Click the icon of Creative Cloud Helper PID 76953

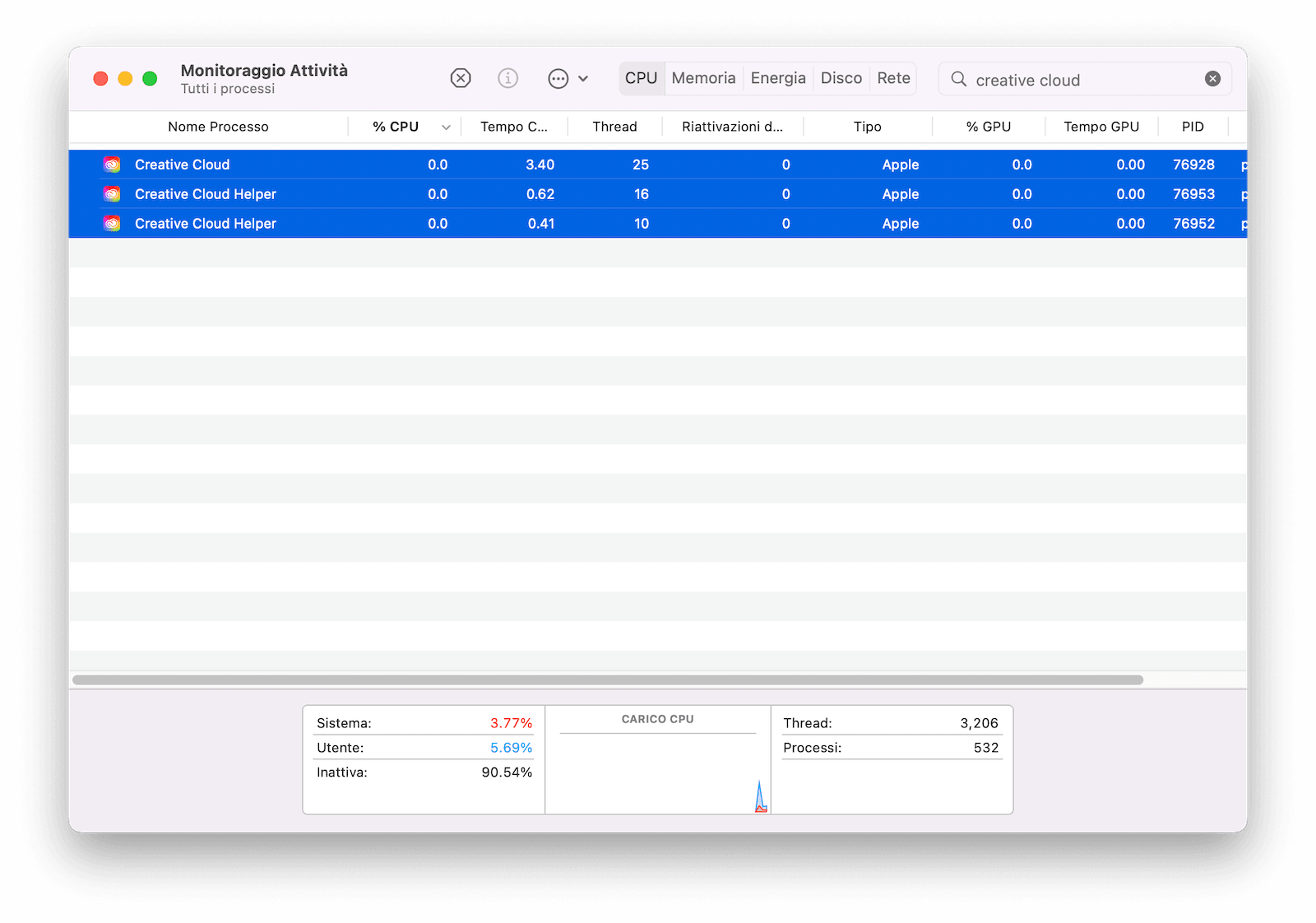pyautogui.click(x=112, y=194)
